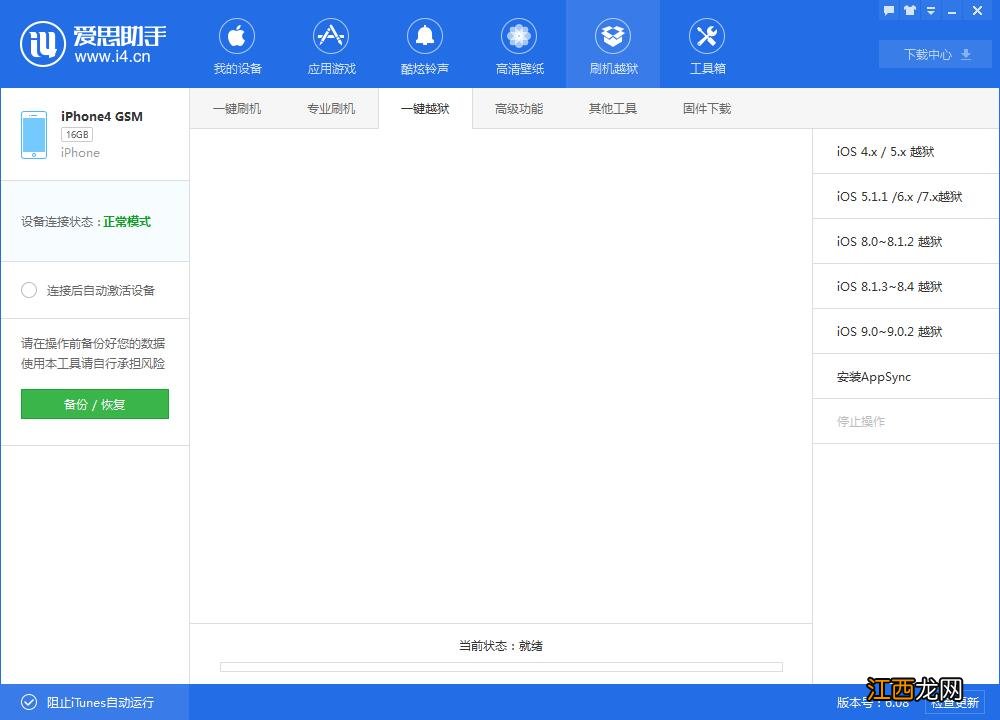Expand the title bar dropdown menu
This screenshot has height=720, width=1000.
931,10
